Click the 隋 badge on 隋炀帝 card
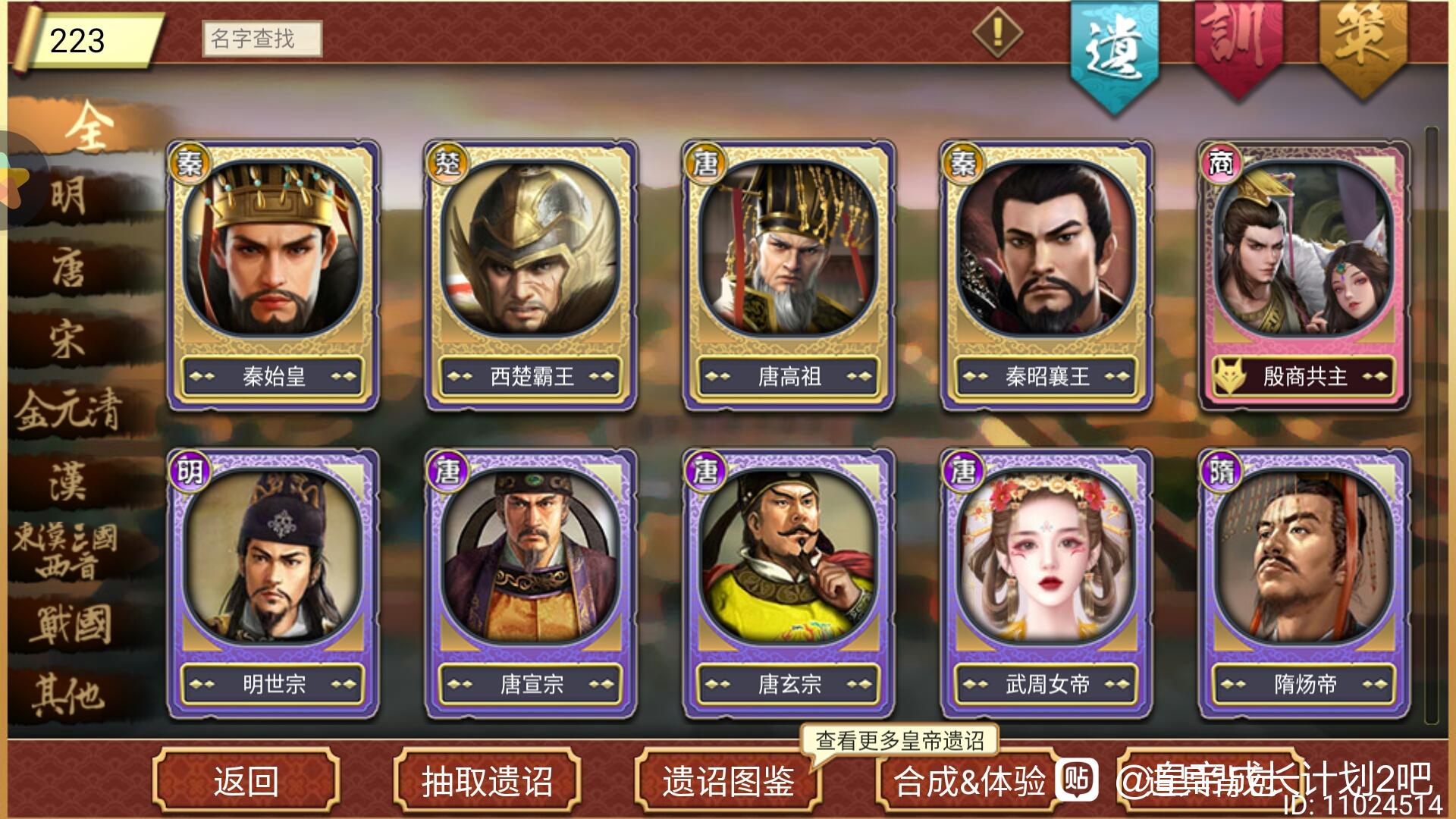Screen dimensions: 1456x819 tap(1220, 472)
